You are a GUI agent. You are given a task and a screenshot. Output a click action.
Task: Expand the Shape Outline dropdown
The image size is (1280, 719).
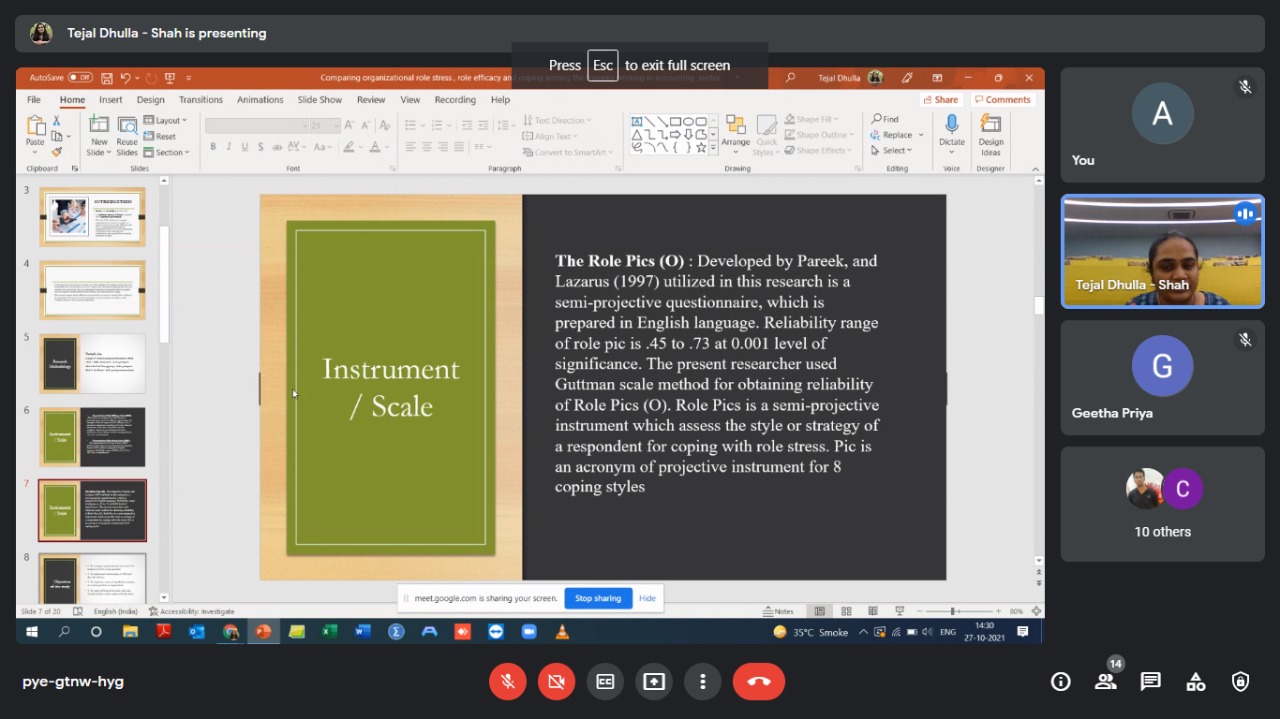click(818, 135)
